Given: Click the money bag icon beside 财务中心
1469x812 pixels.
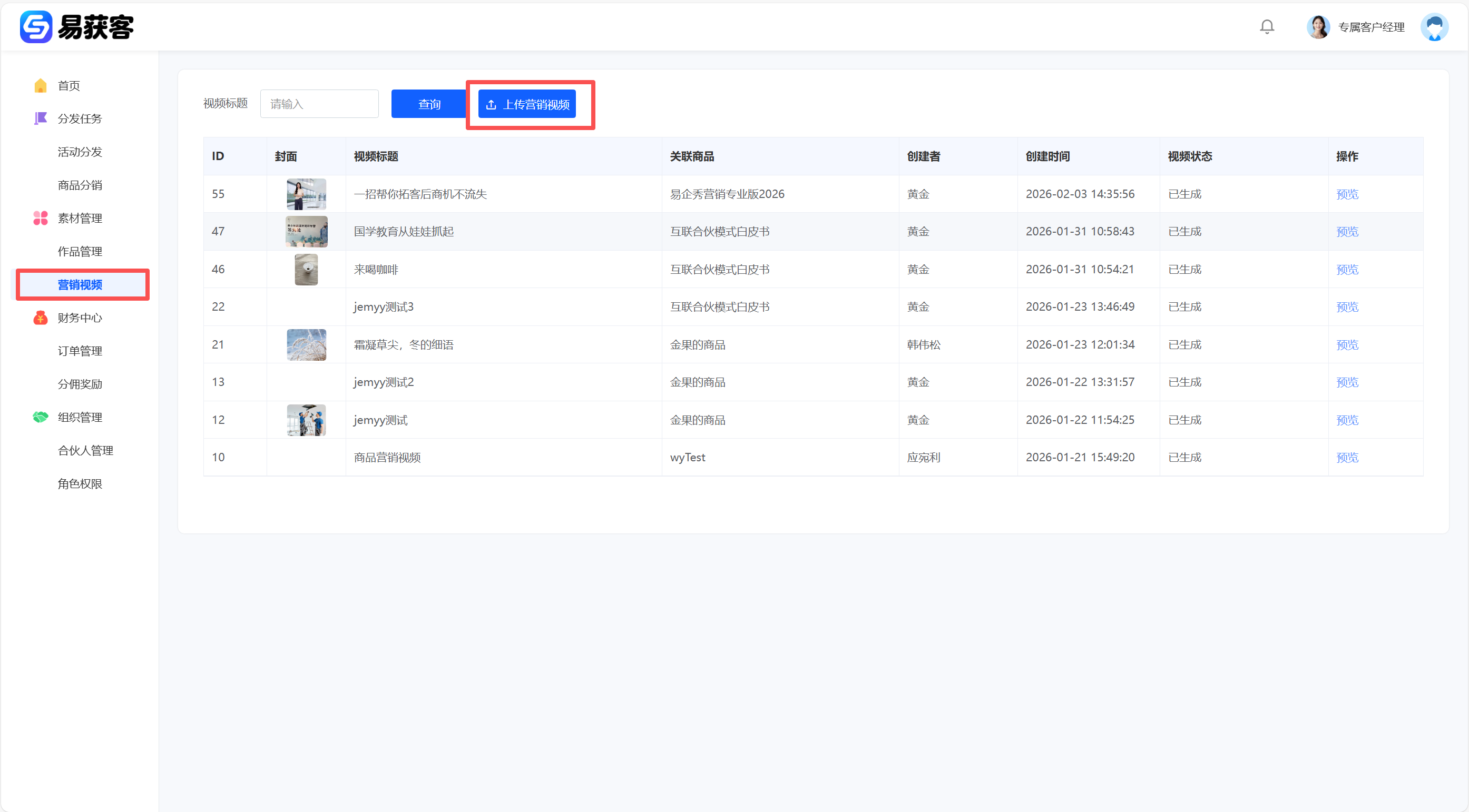Looking at the screenshot, I should pos(41,318).
